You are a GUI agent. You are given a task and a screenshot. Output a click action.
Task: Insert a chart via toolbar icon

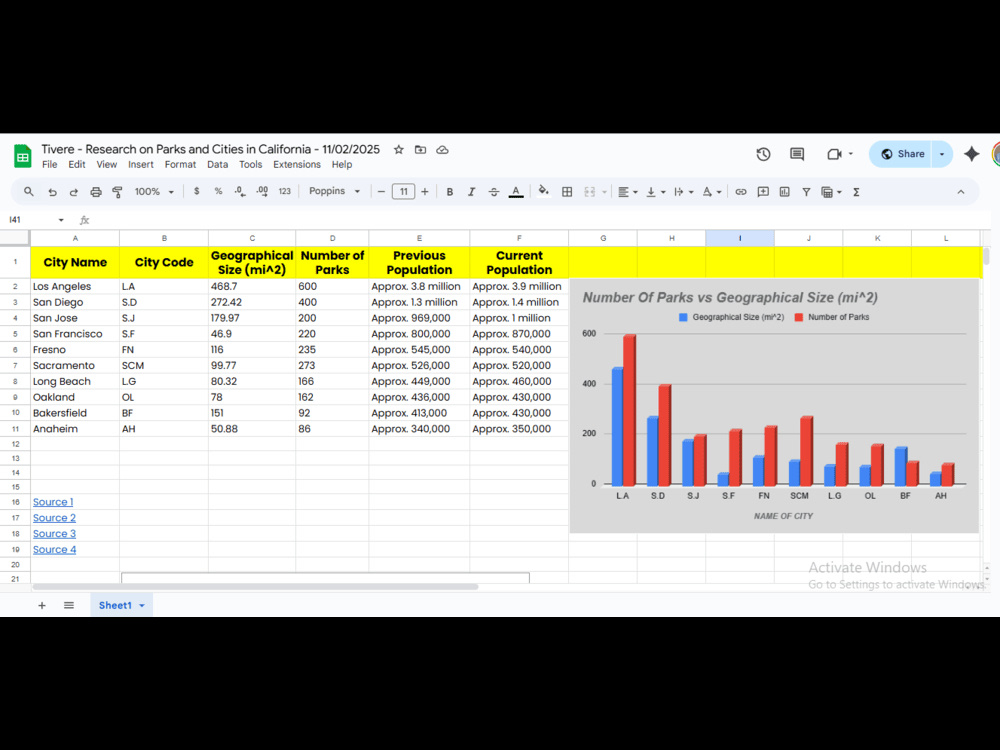click(x=784, y=191)
